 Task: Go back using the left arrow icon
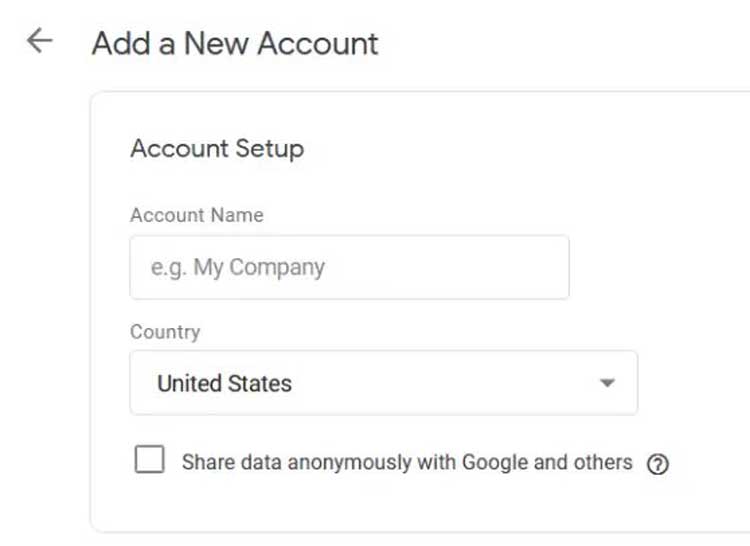click(40, 40)
